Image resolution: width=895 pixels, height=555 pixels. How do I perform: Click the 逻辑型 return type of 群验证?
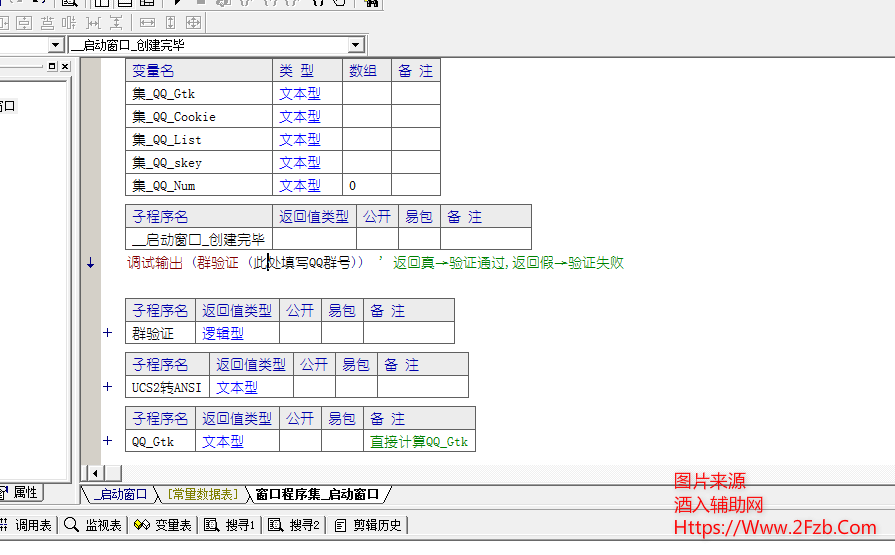(223, 334)
